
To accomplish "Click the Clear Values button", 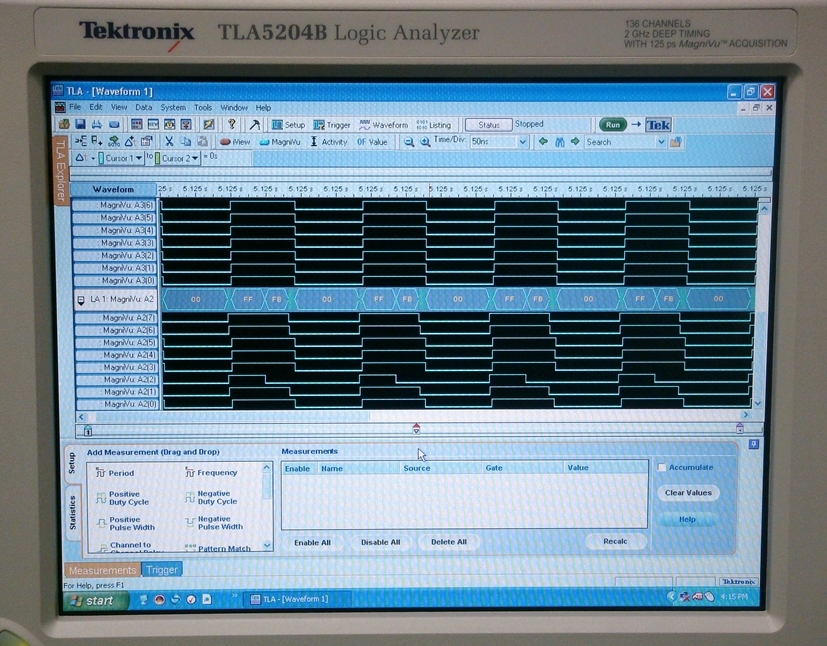I will [688, 493].
